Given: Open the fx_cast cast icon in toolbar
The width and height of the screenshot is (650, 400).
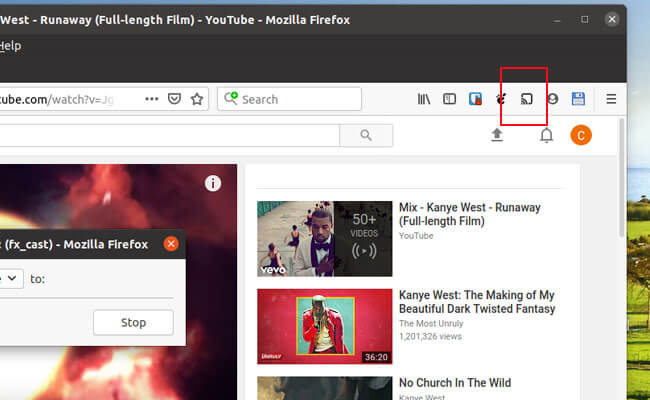Looking at the screenshot, I should pos(526,99).
